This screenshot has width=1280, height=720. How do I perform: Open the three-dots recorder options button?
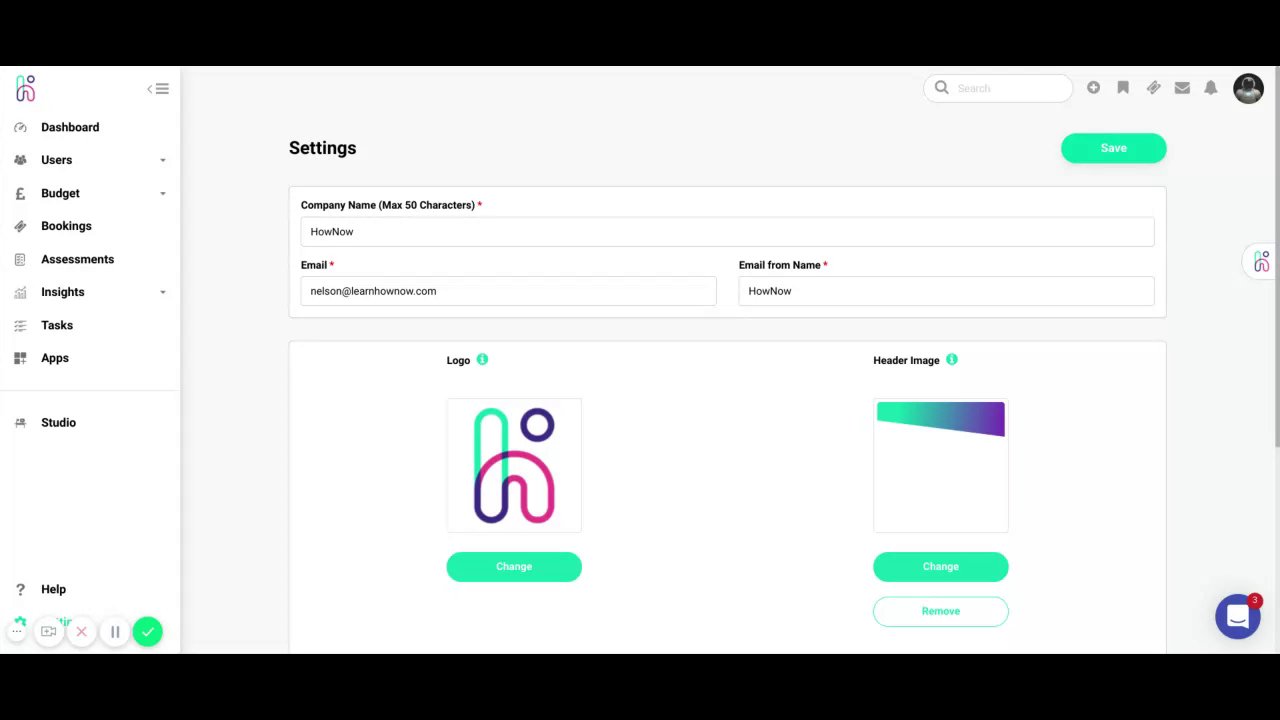pyautogui.click(x=17, y=631)
